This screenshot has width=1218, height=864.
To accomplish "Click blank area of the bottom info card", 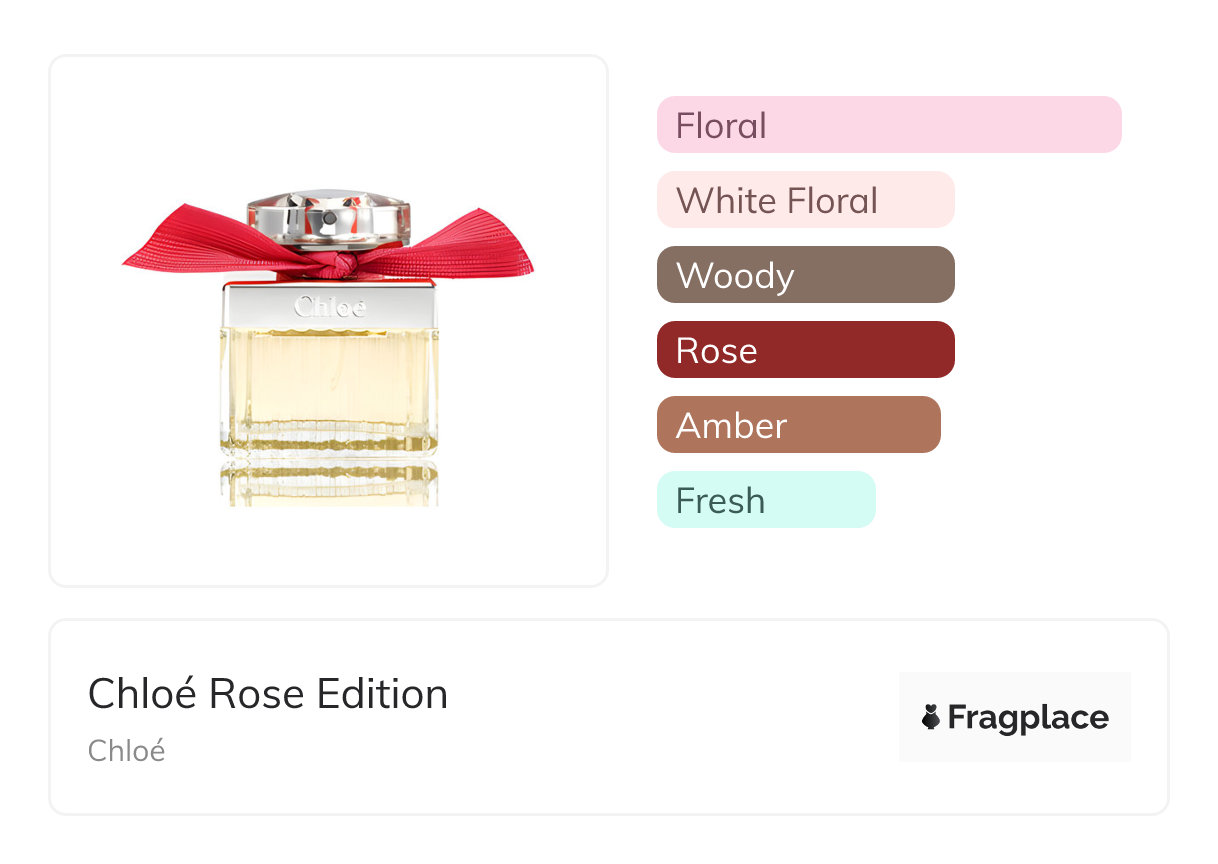I will coord(650,720).
